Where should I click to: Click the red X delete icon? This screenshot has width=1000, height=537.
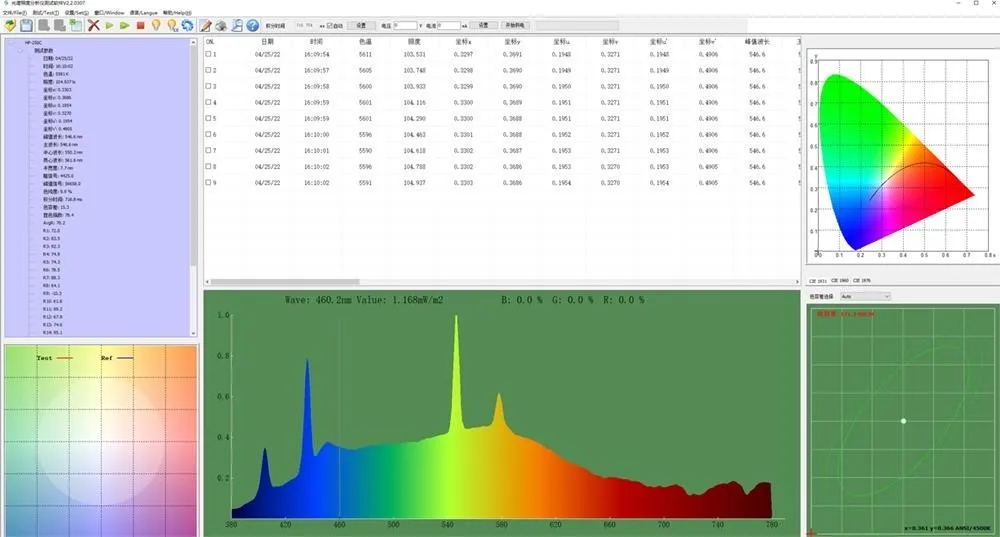coord(93,24)
